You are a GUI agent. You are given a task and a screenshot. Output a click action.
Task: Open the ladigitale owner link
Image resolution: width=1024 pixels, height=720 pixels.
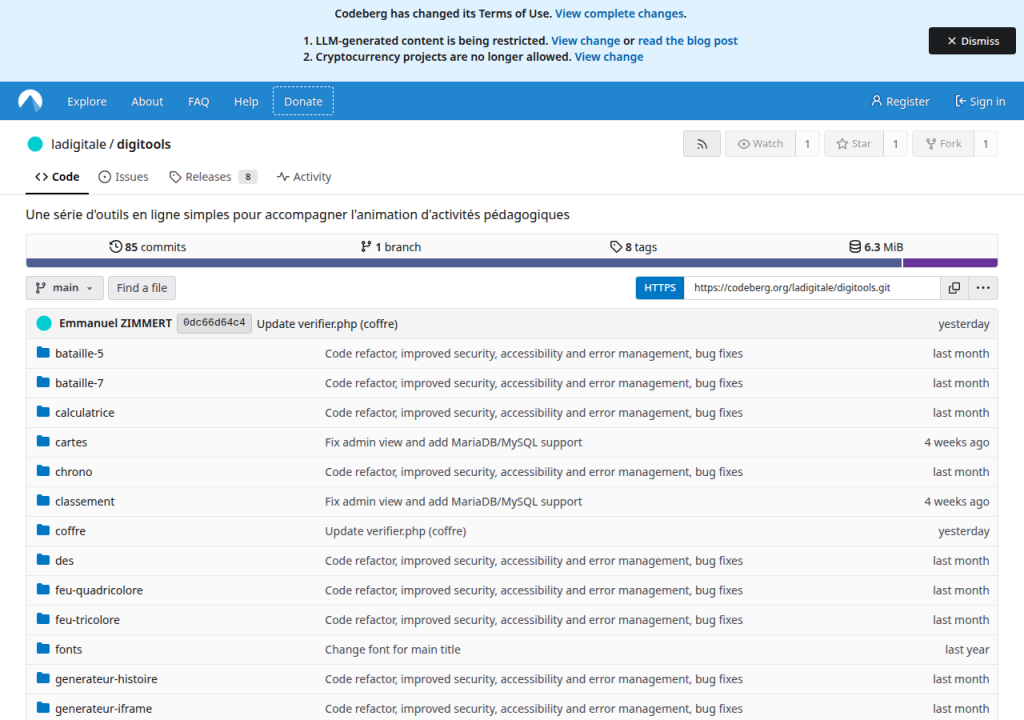(x=78, y=144)
